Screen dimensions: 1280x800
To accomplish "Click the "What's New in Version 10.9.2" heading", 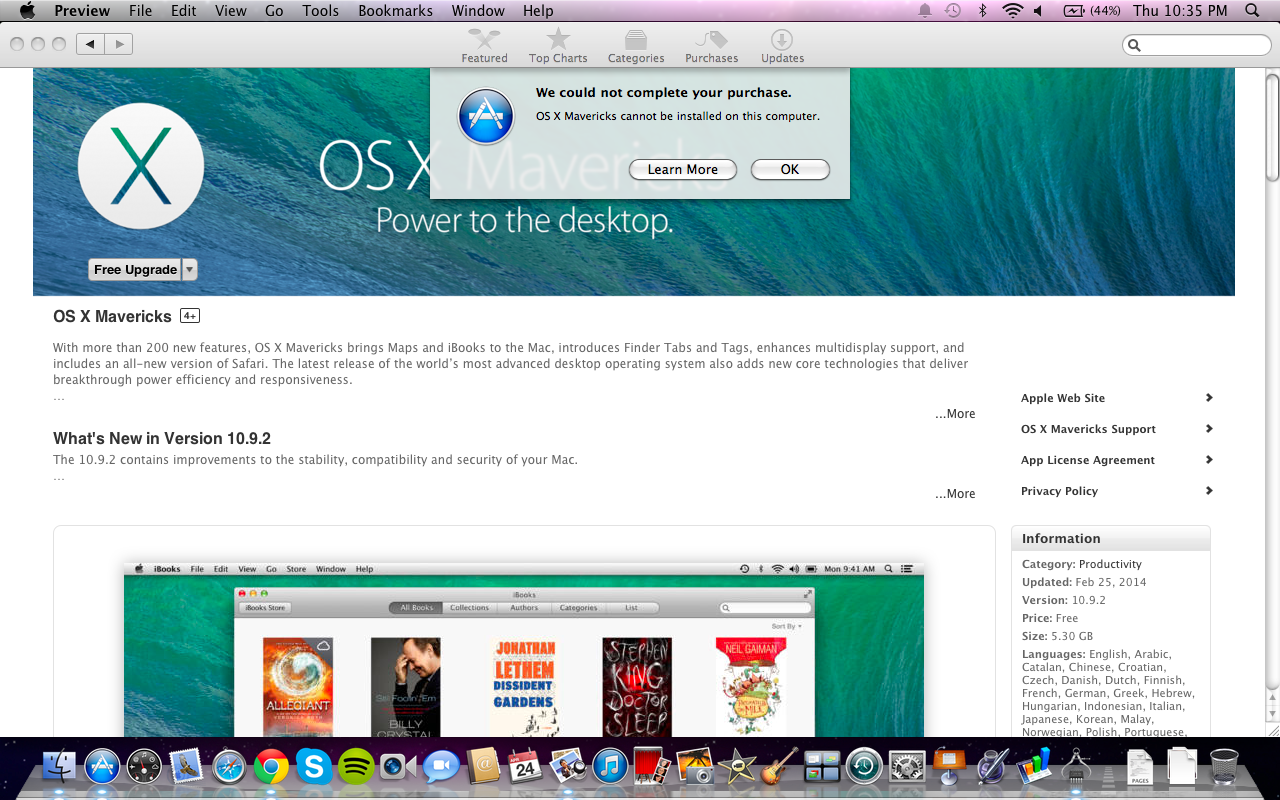I will 162,438.
